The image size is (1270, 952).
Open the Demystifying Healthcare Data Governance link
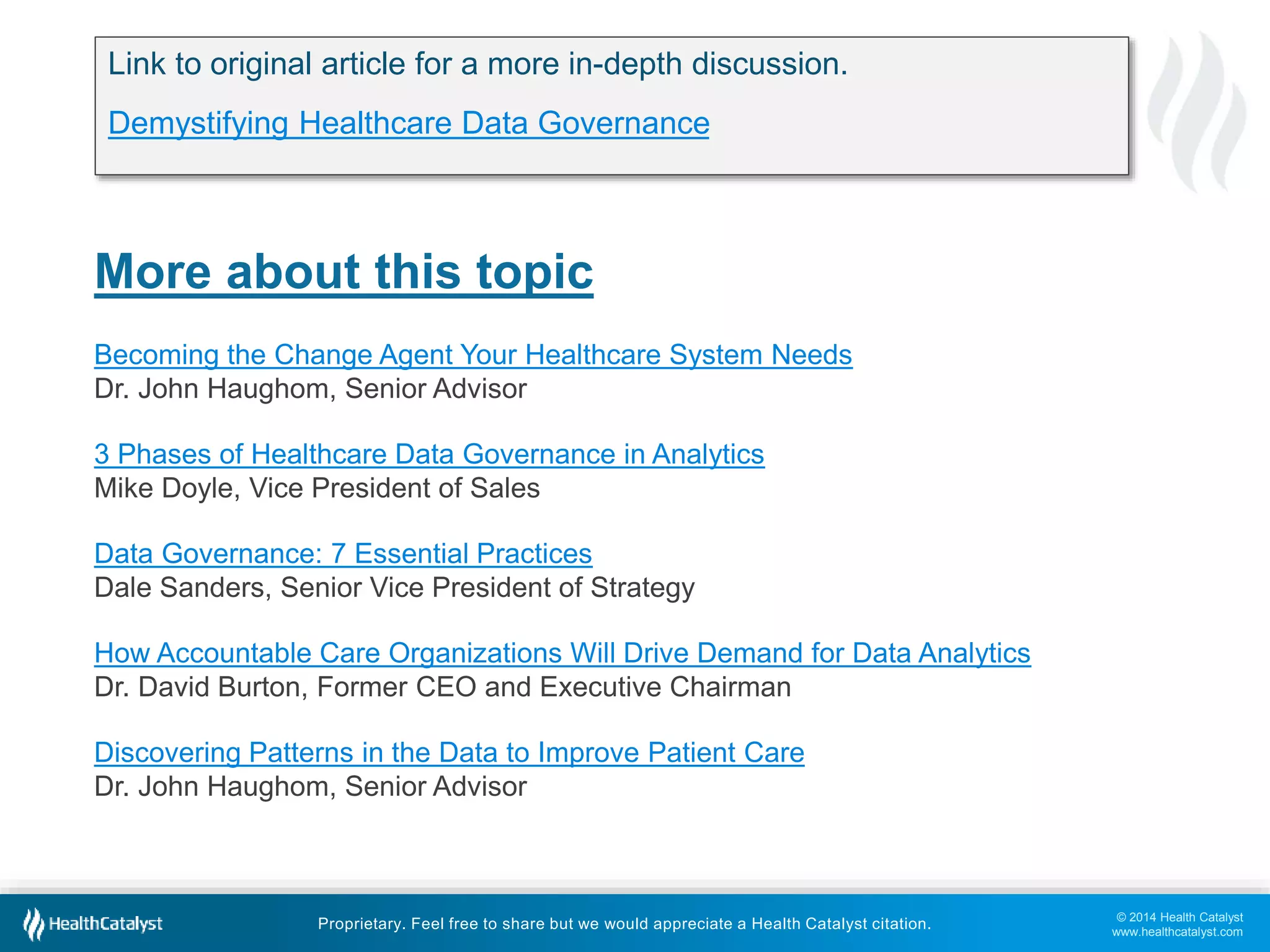tap(409, 123)
